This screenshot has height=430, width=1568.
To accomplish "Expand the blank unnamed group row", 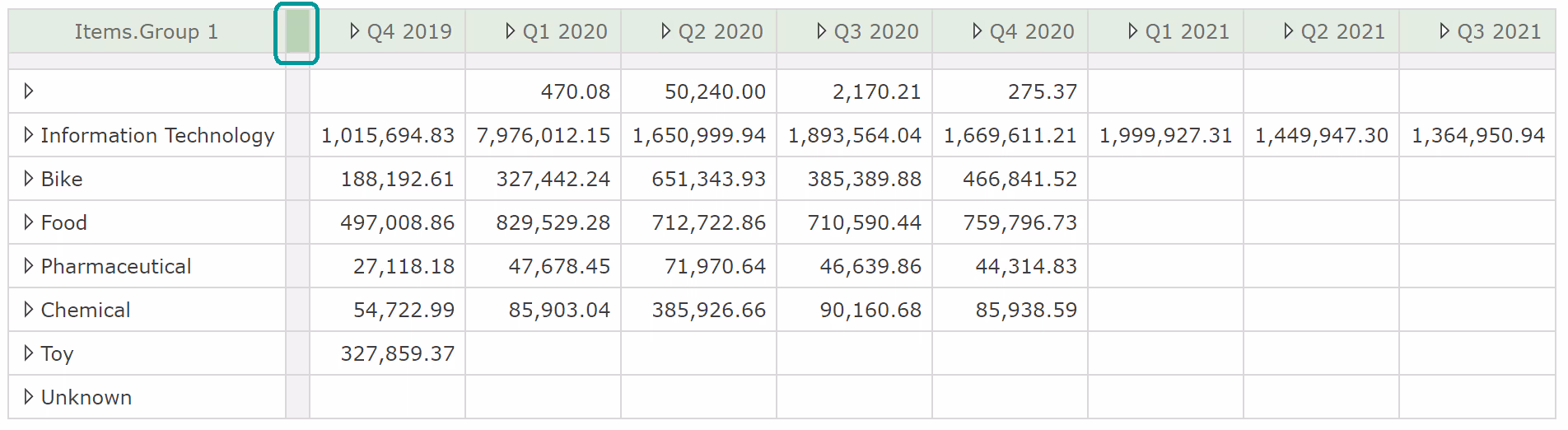I will 29,91.
